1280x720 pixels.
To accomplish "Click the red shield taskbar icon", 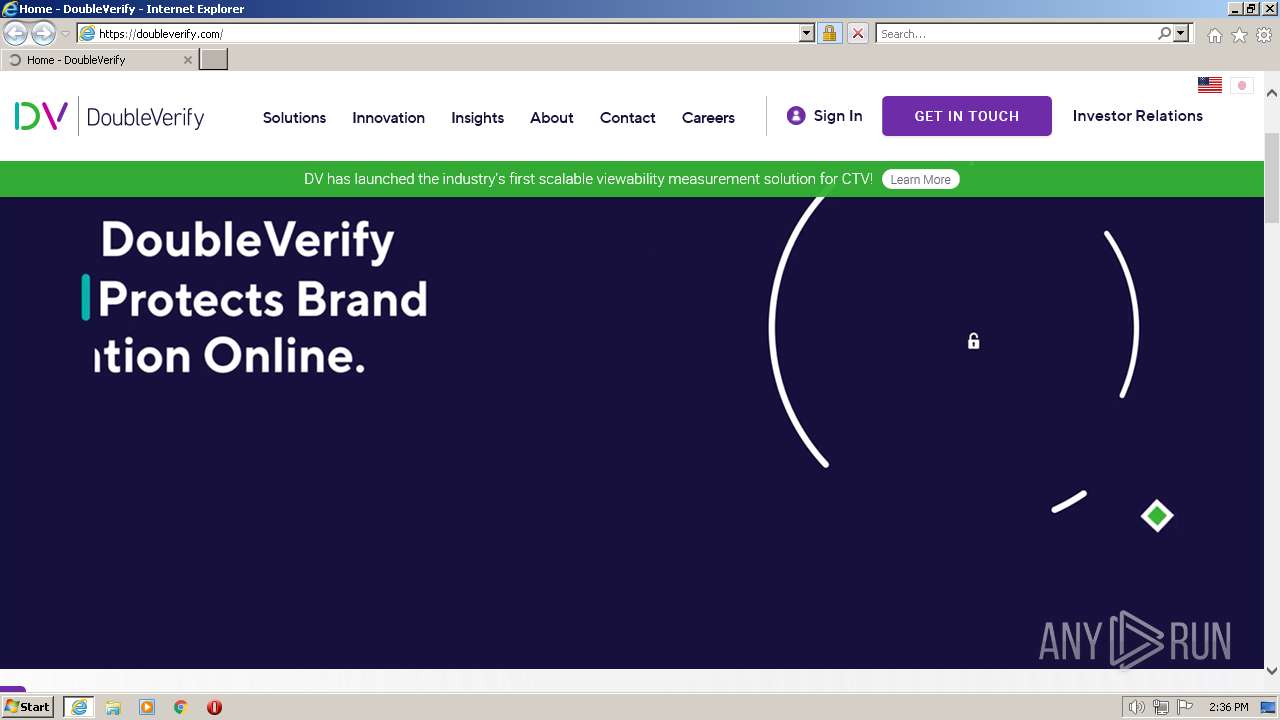I will pyautogui.click(x=214, y=707).
